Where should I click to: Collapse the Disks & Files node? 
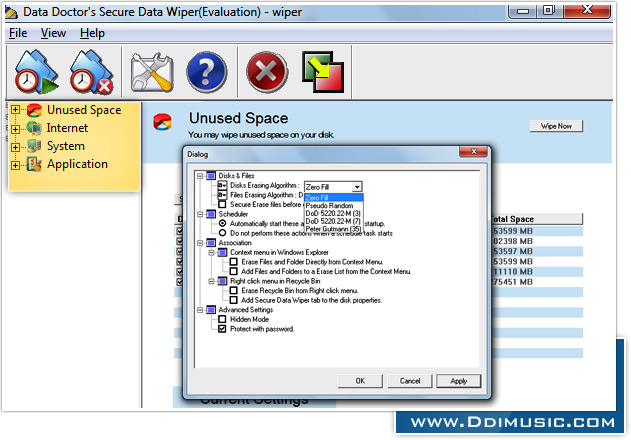coord(200,176)
